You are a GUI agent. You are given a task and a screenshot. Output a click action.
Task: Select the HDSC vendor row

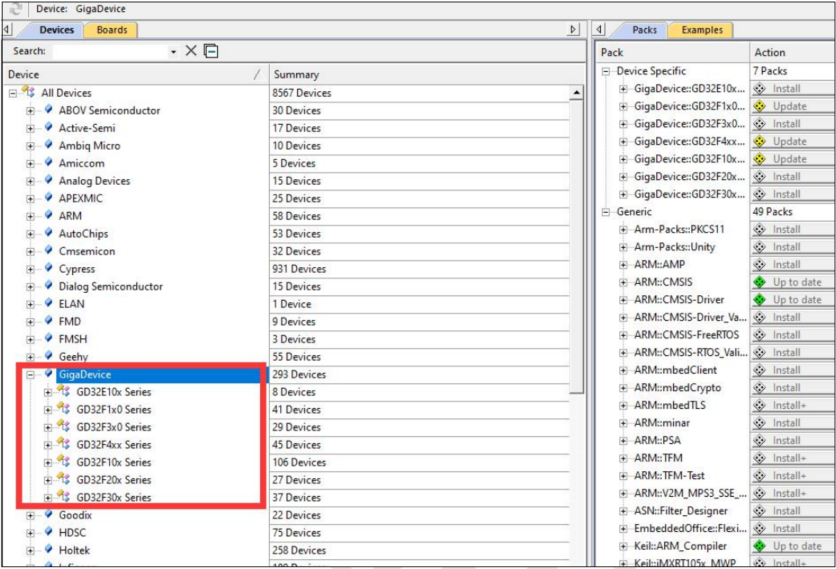coord(72,533)
